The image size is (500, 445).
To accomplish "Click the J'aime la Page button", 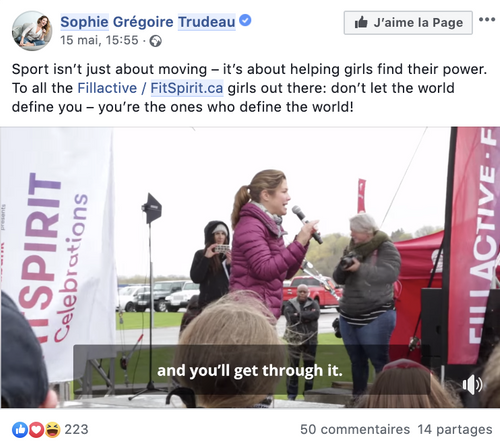I will tap(408, 23).
